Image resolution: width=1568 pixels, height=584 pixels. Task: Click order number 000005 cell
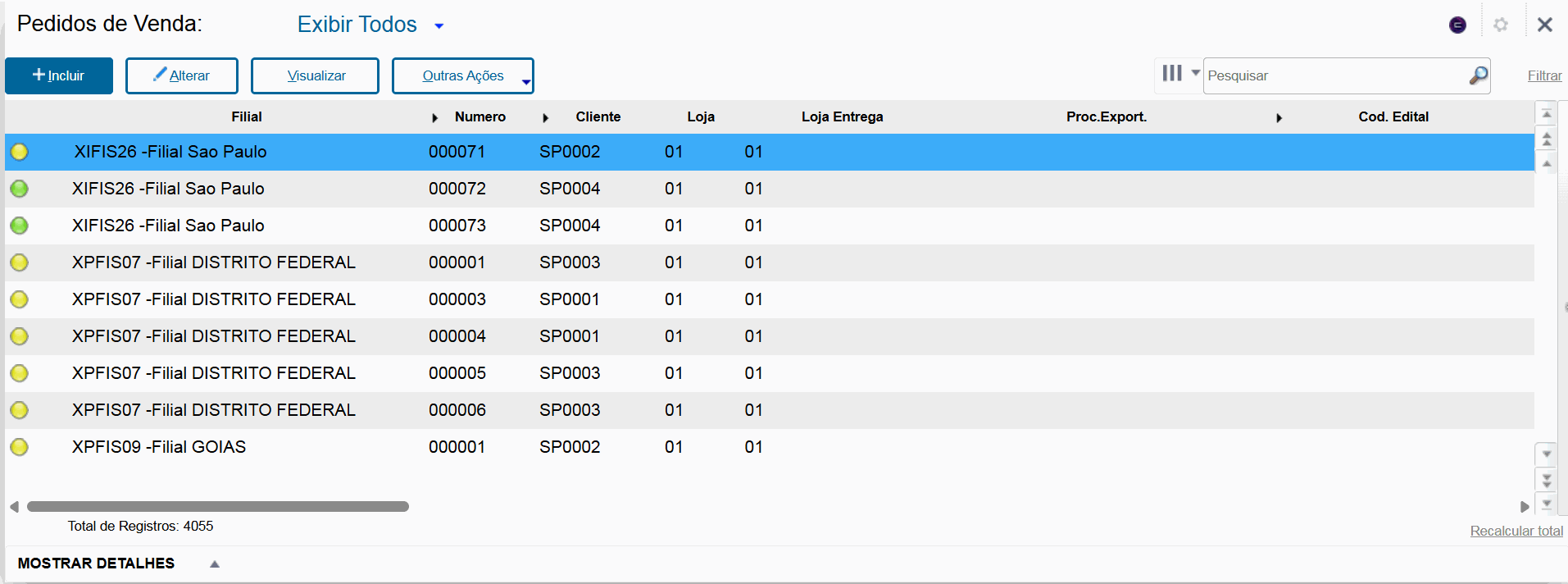(x=457, y=373)
